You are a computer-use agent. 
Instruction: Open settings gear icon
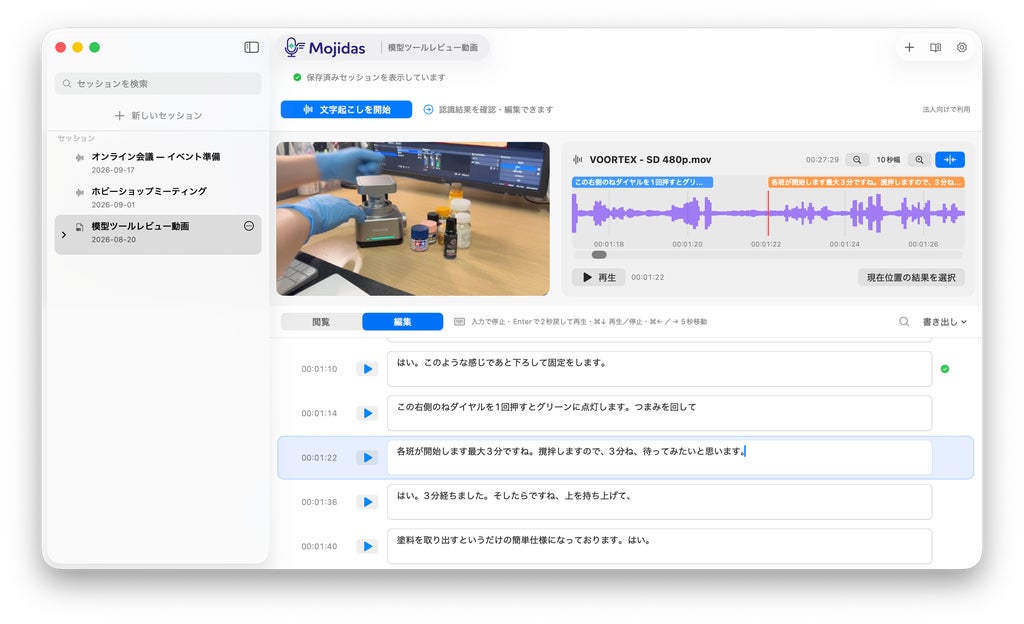click(961, 47)
